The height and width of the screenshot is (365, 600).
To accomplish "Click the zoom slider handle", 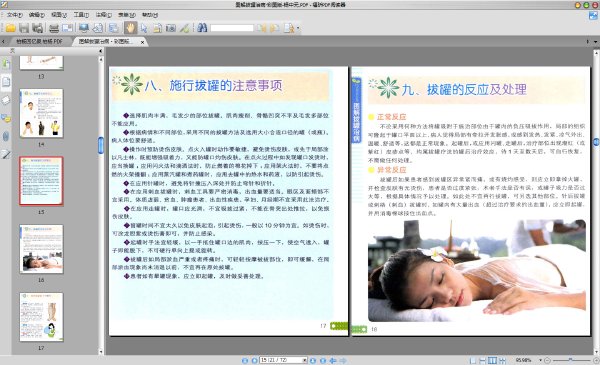I will coord(571,360).
